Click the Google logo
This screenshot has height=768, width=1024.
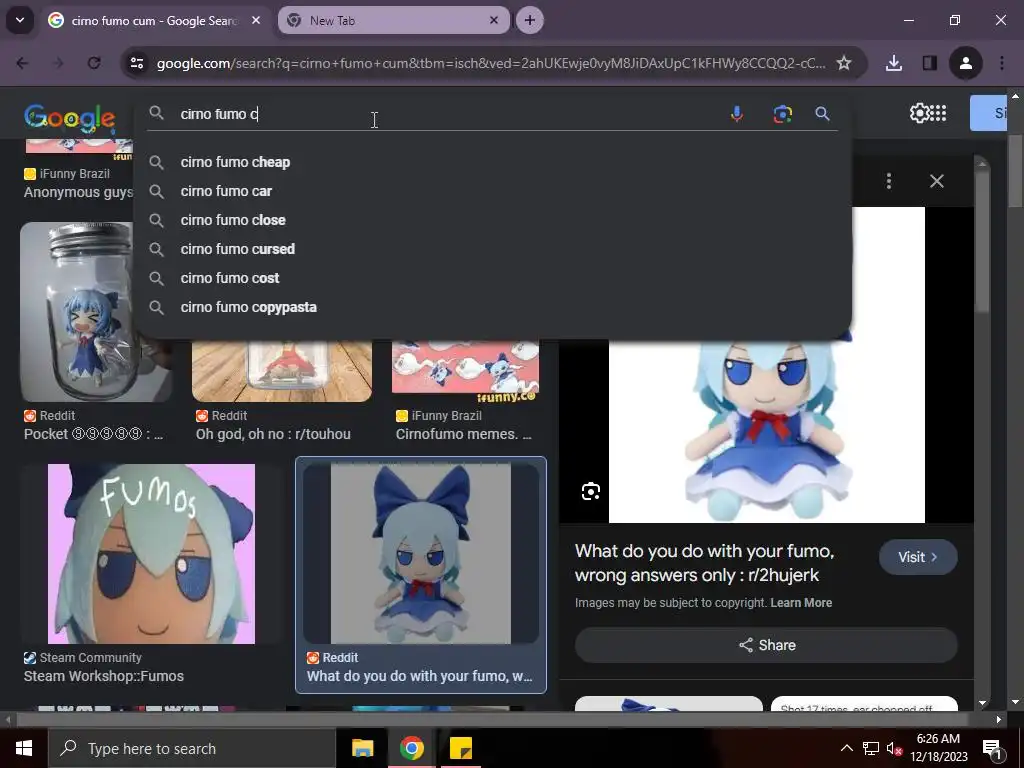[x=70, y=118]
